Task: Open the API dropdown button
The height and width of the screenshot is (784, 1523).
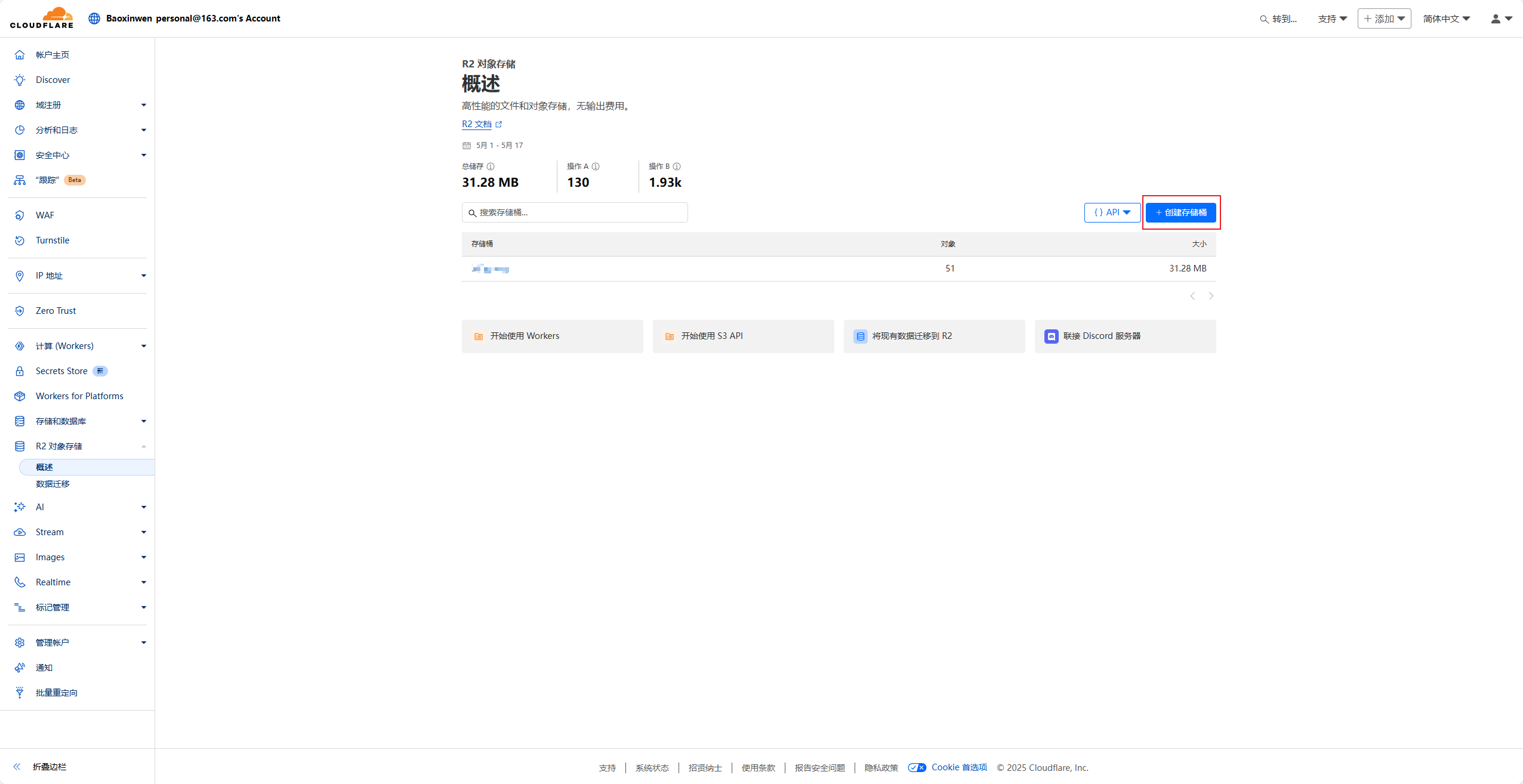Action: tap(1112, 212)
